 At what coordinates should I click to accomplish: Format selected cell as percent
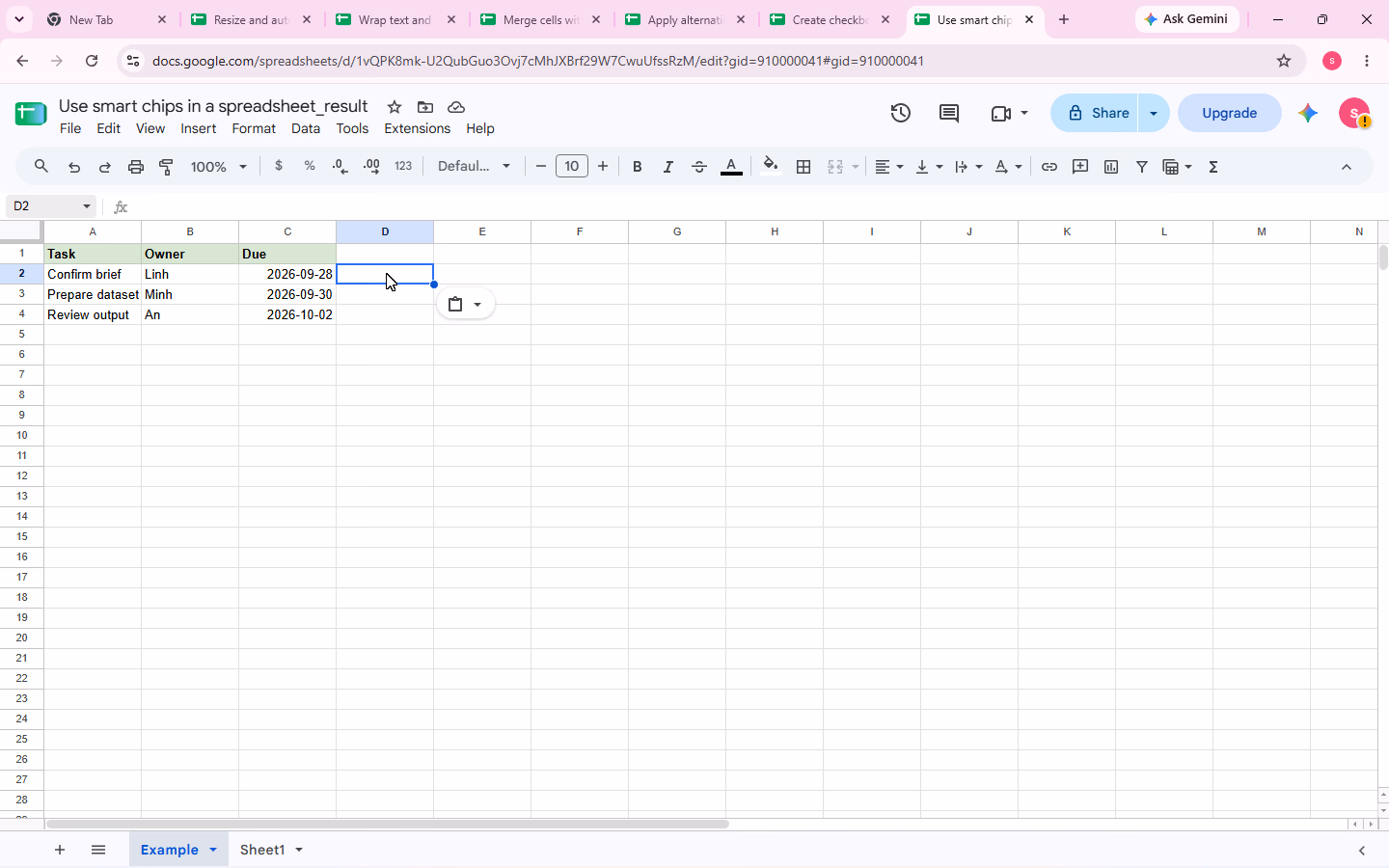(310, 166)
